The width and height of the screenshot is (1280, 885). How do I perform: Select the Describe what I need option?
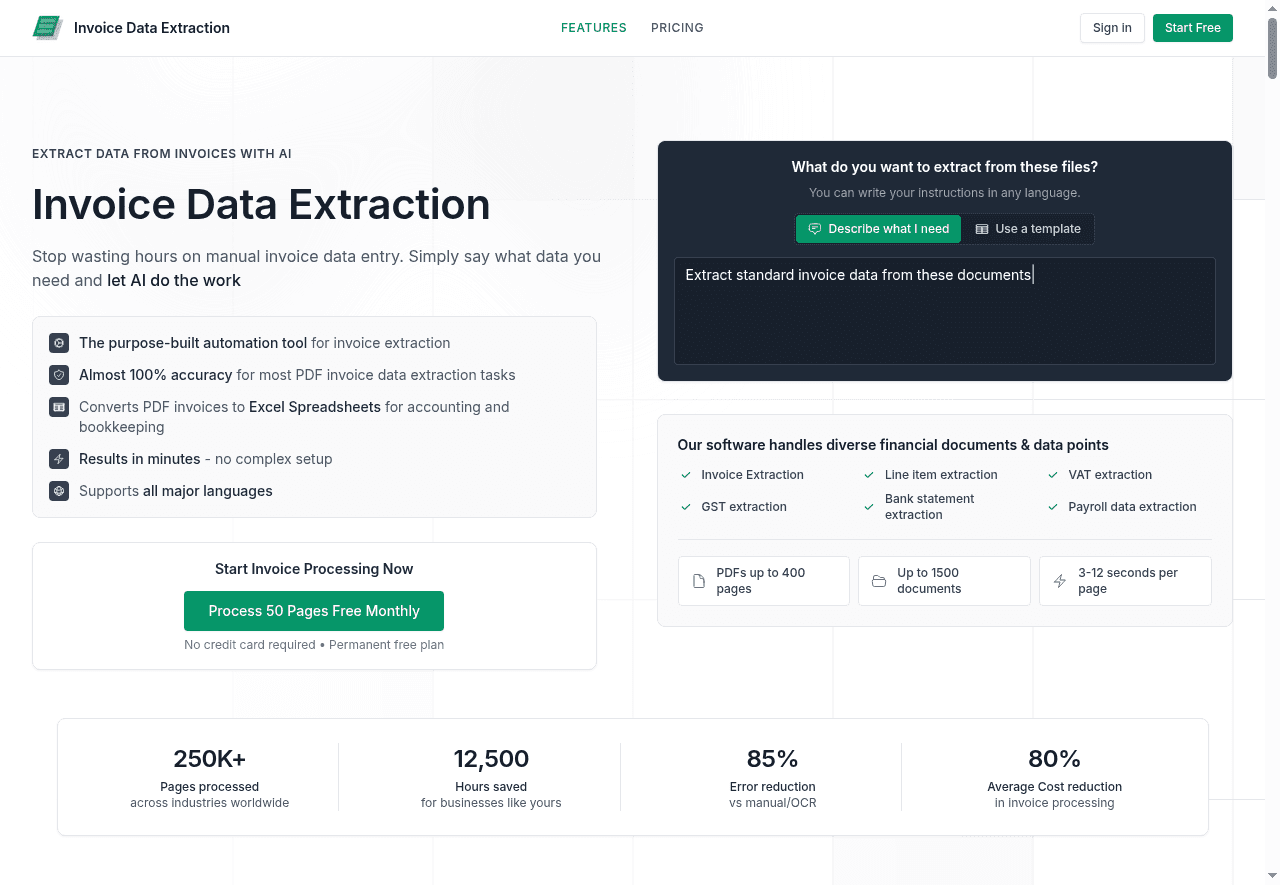click(878, 229)
